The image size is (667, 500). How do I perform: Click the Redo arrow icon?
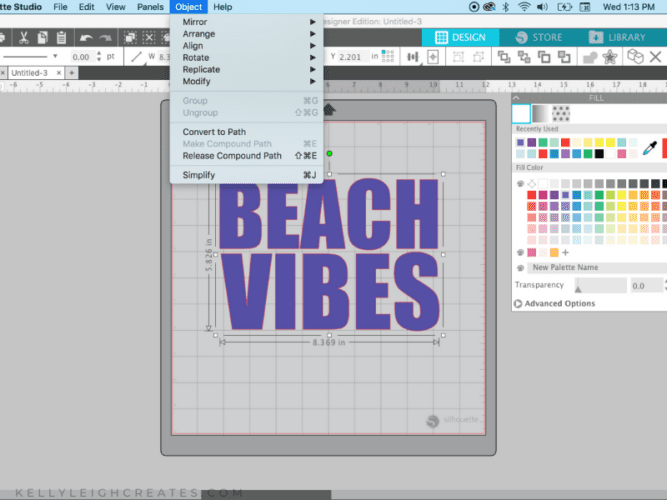click(x=105, y=38)
